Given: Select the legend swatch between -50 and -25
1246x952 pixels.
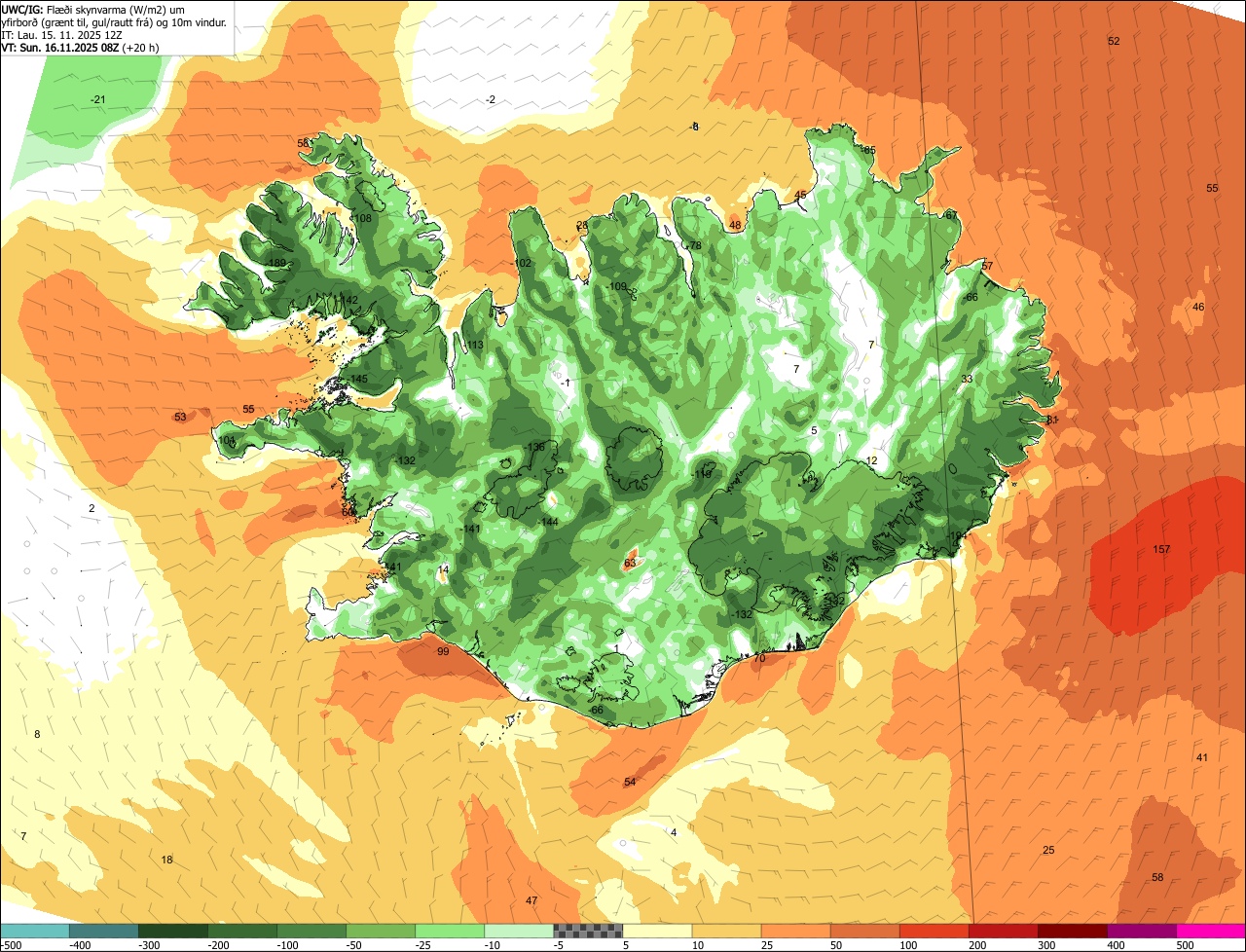Looking at the screenshot, I should click(x=380, y=931).
